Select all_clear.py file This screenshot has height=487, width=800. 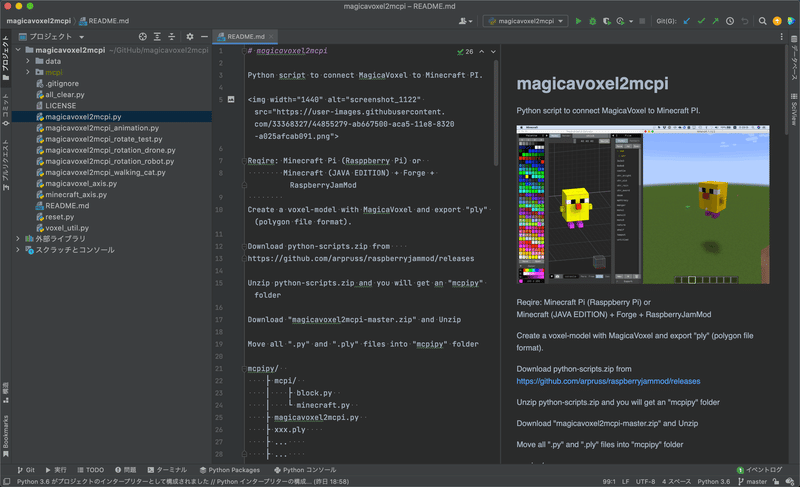[x=65, y=94]
